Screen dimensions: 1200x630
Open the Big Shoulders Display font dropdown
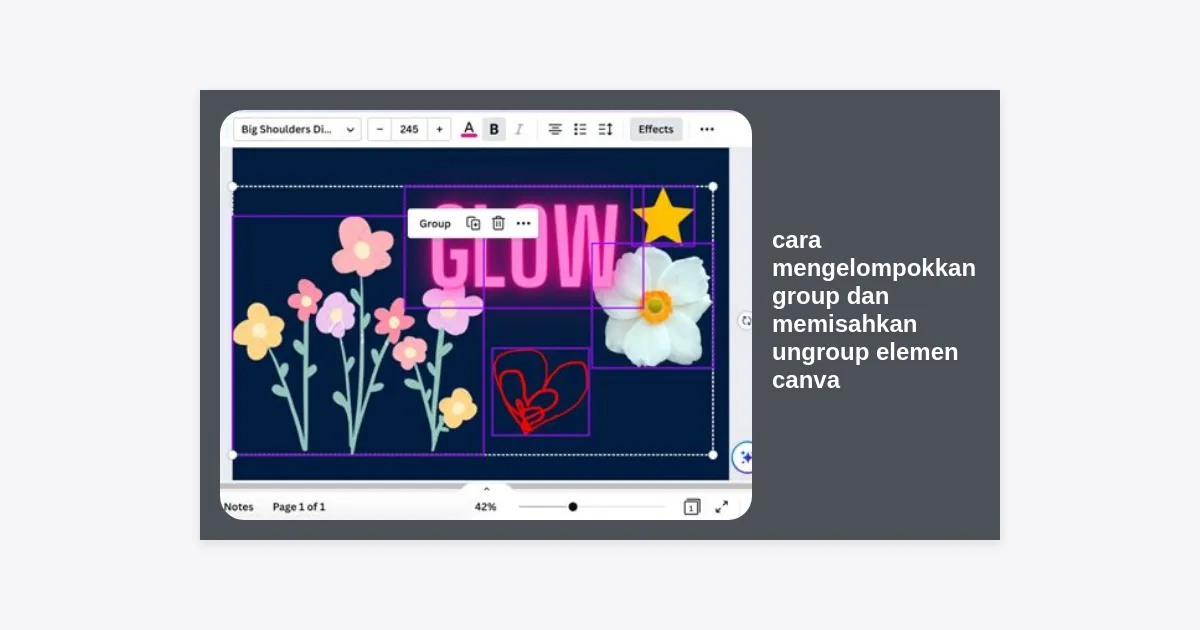tap(297, 129)
